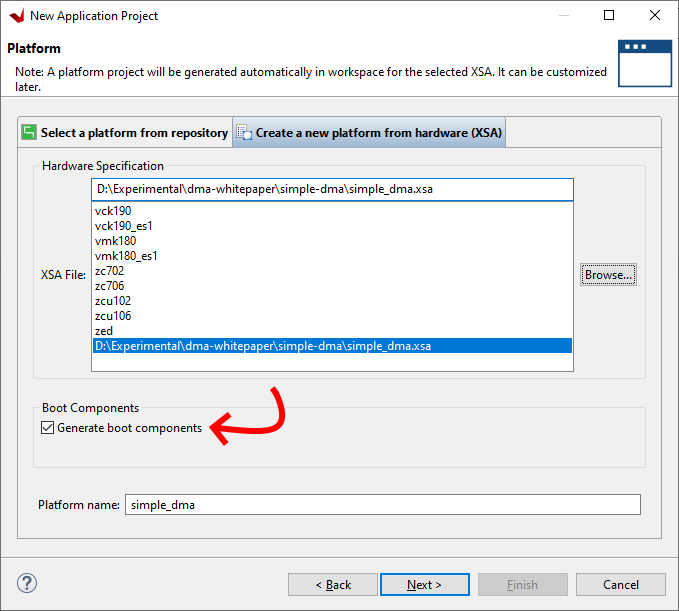Switch to Select a platform from repository tab
Viewport: 679px width, 611px height.
coord(125,133)
